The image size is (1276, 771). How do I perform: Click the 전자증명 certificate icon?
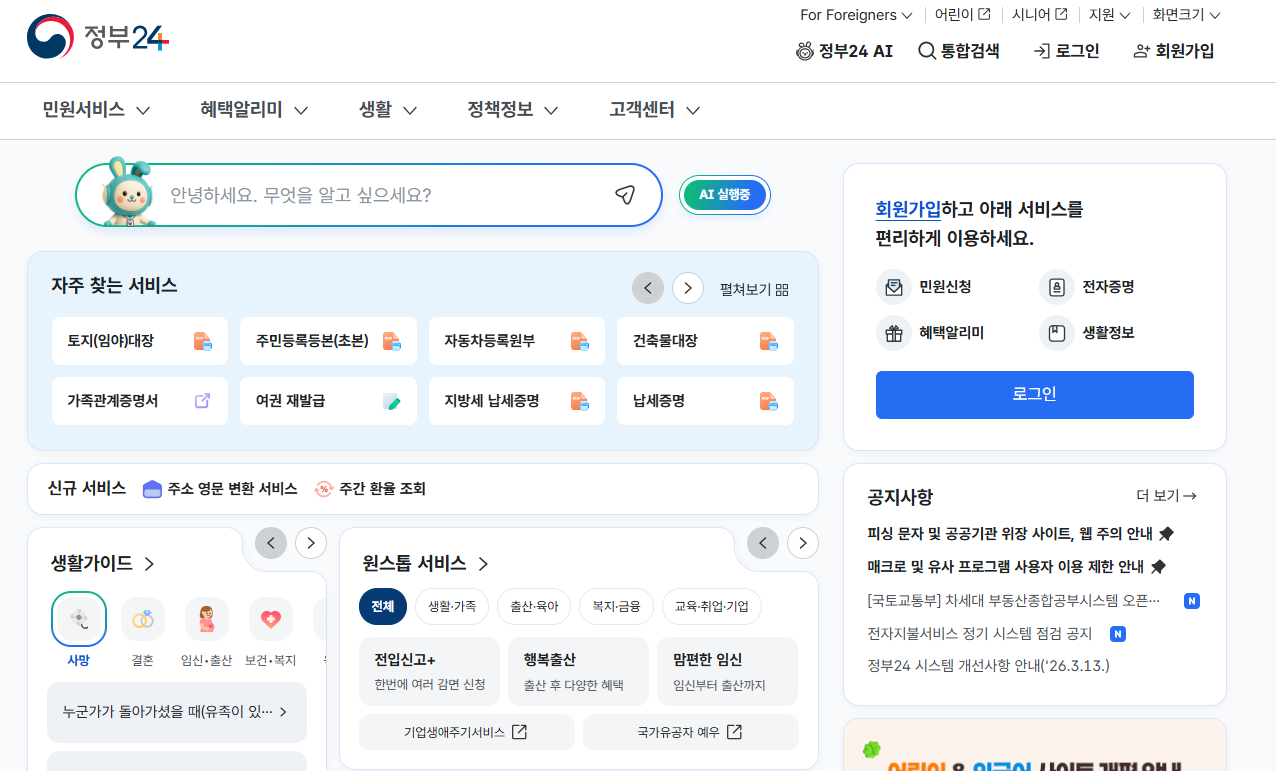1056,287
